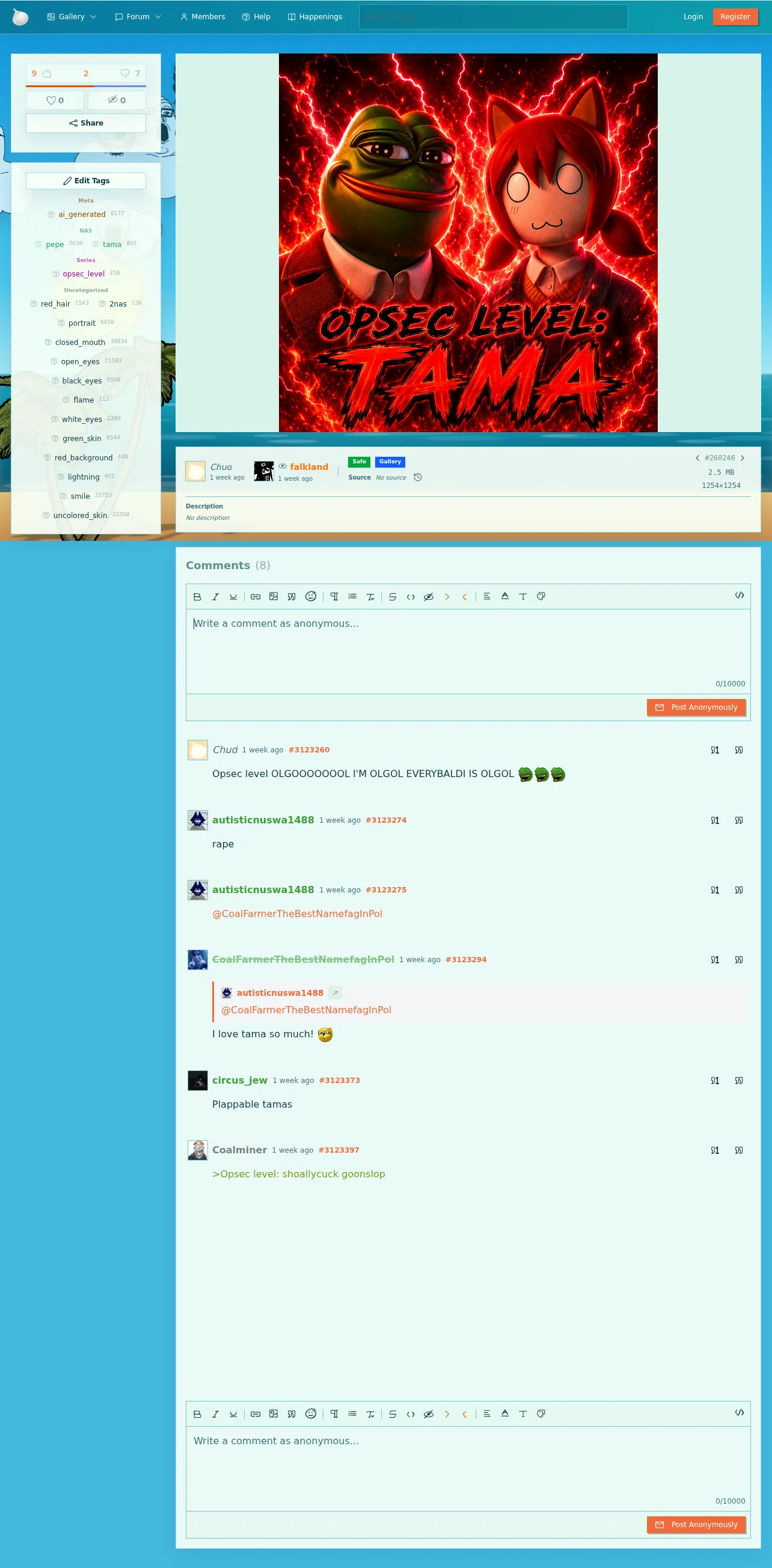Click the Login button

coord(693,17)
